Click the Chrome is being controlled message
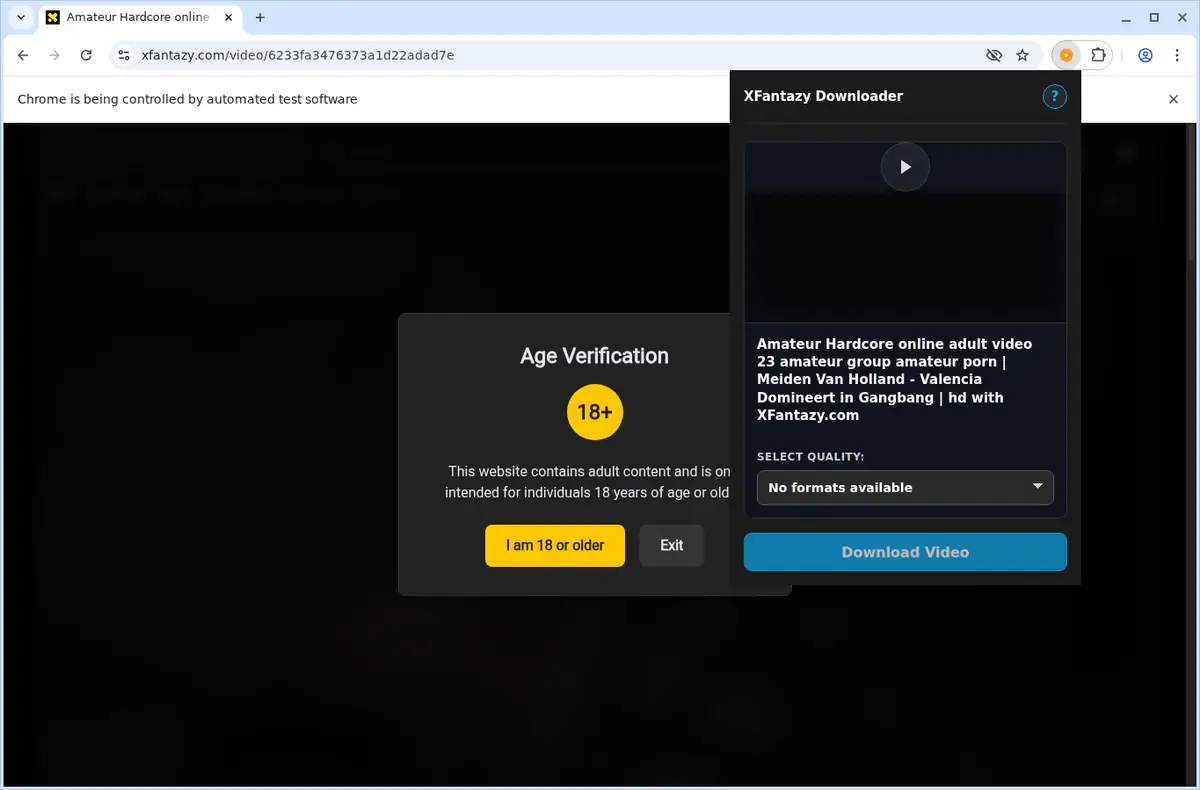 tap(187, 99)
